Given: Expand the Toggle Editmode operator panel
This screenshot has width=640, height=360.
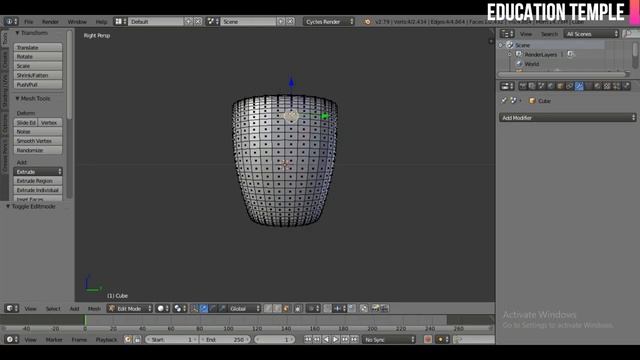Looking at the screenshot, I should click(31, 207).
